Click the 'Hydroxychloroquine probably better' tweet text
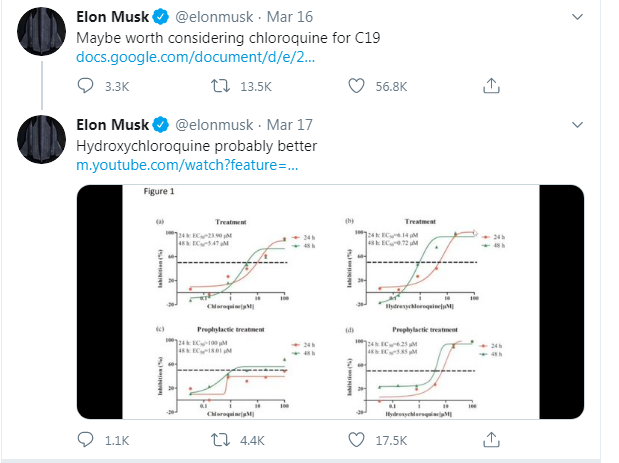The image size is (619, 463). coord(197,145)
